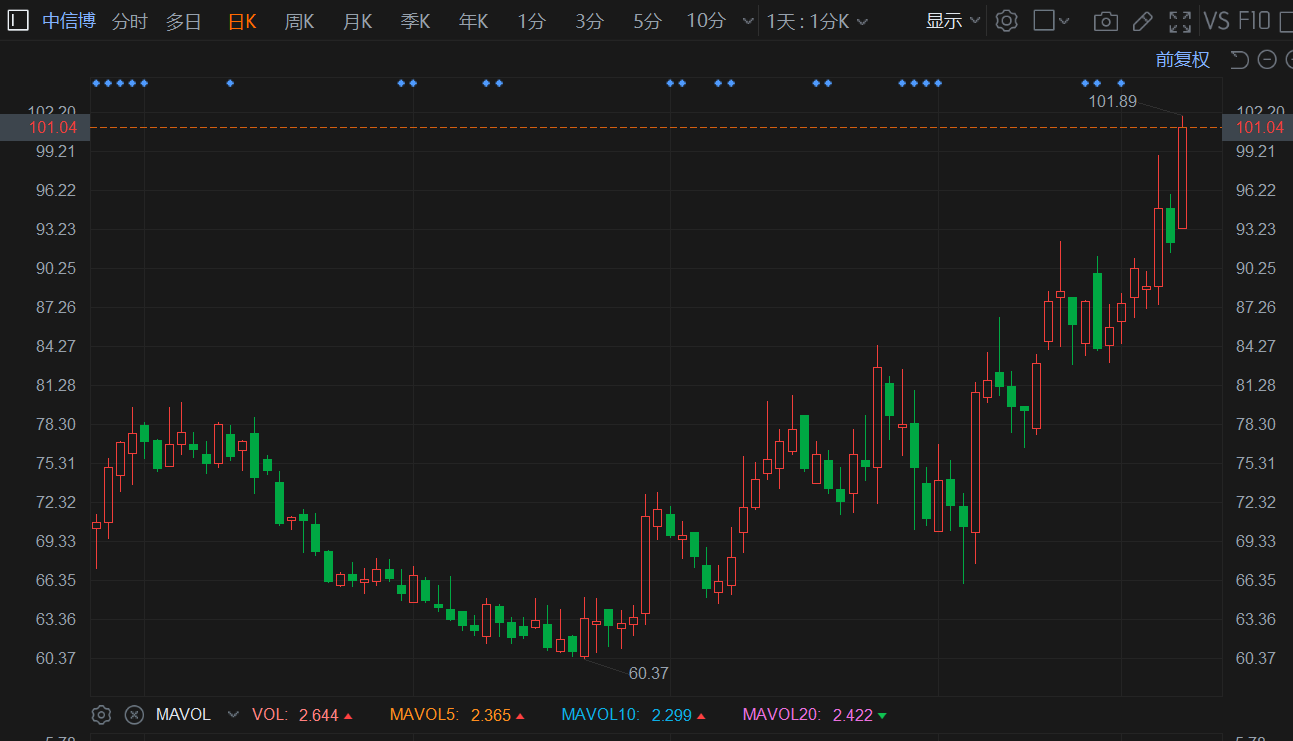Click the 前复权 adjustment link

tap(1182, 60)
